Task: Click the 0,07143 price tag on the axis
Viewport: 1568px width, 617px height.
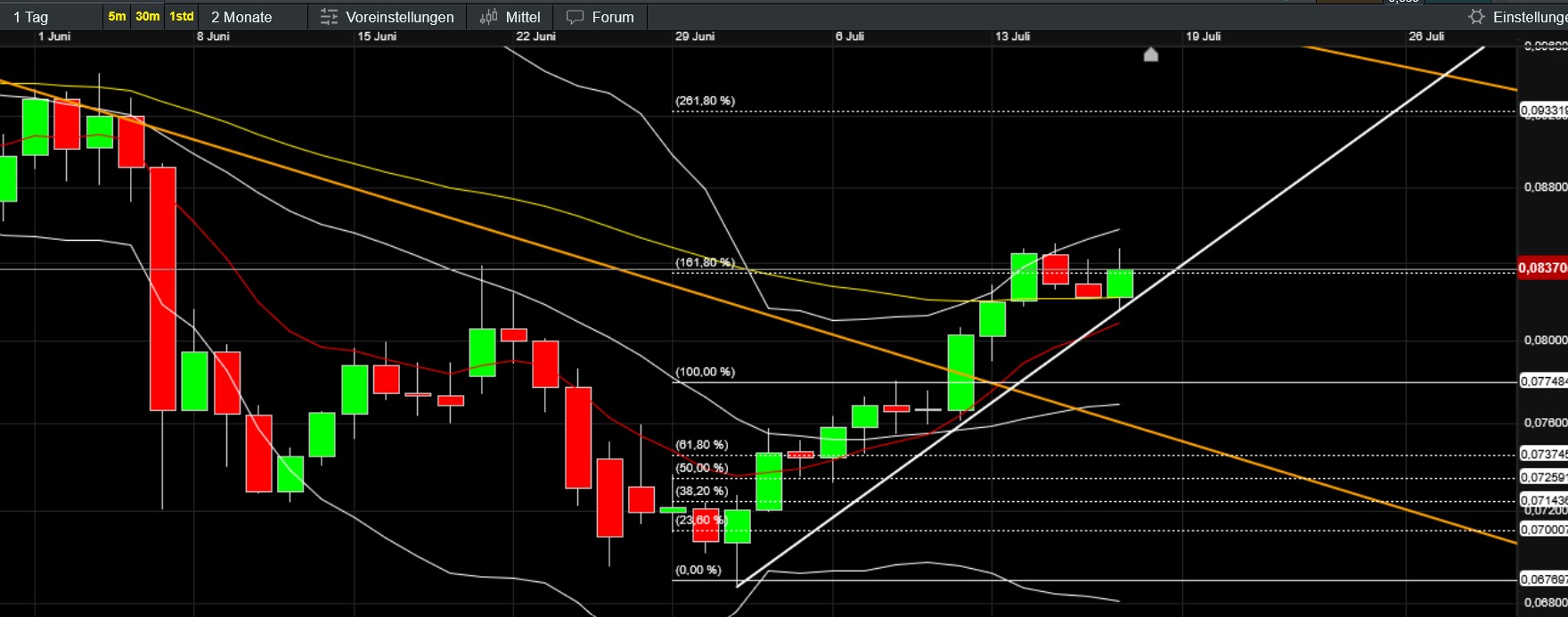Action: click(x=1543, y=501)
